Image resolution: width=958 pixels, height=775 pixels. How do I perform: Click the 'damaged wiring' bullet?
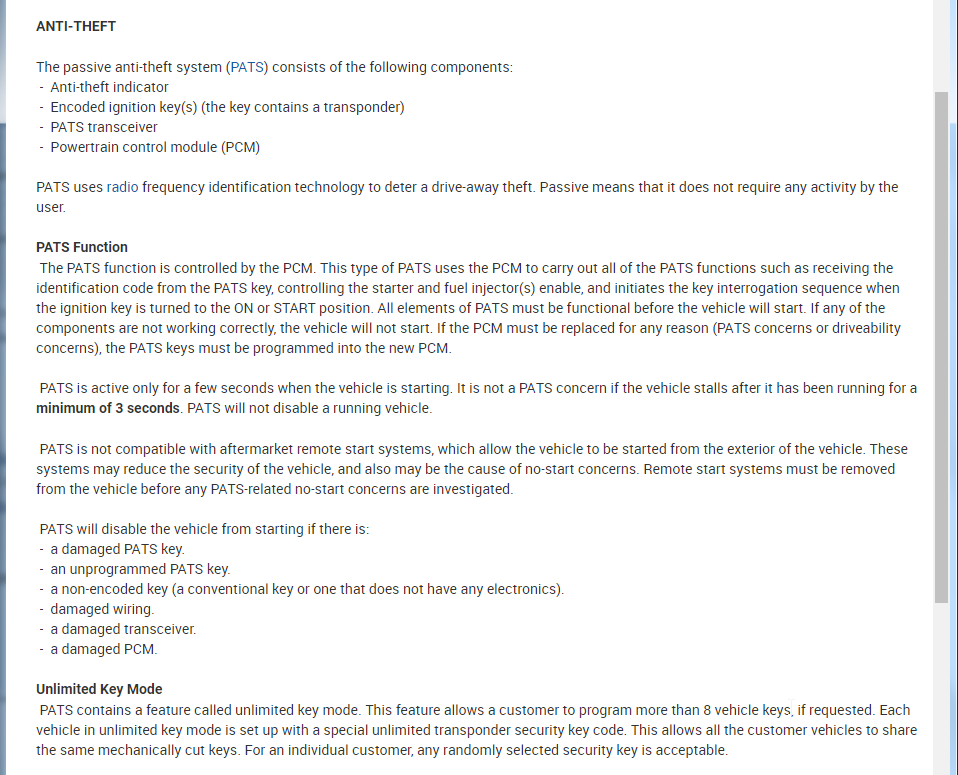[103, 609]
